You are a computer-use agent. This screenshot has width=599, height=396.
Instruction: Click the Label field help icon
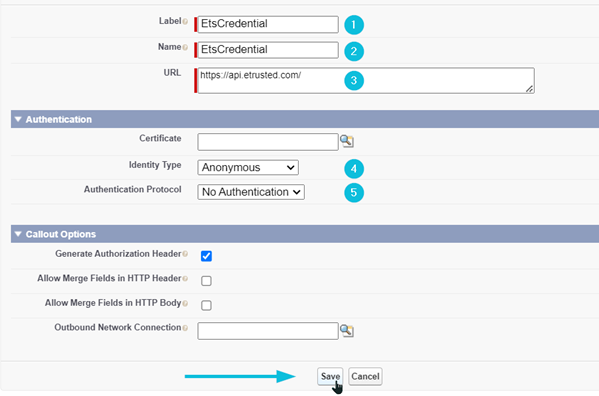(x=185, y=22)
